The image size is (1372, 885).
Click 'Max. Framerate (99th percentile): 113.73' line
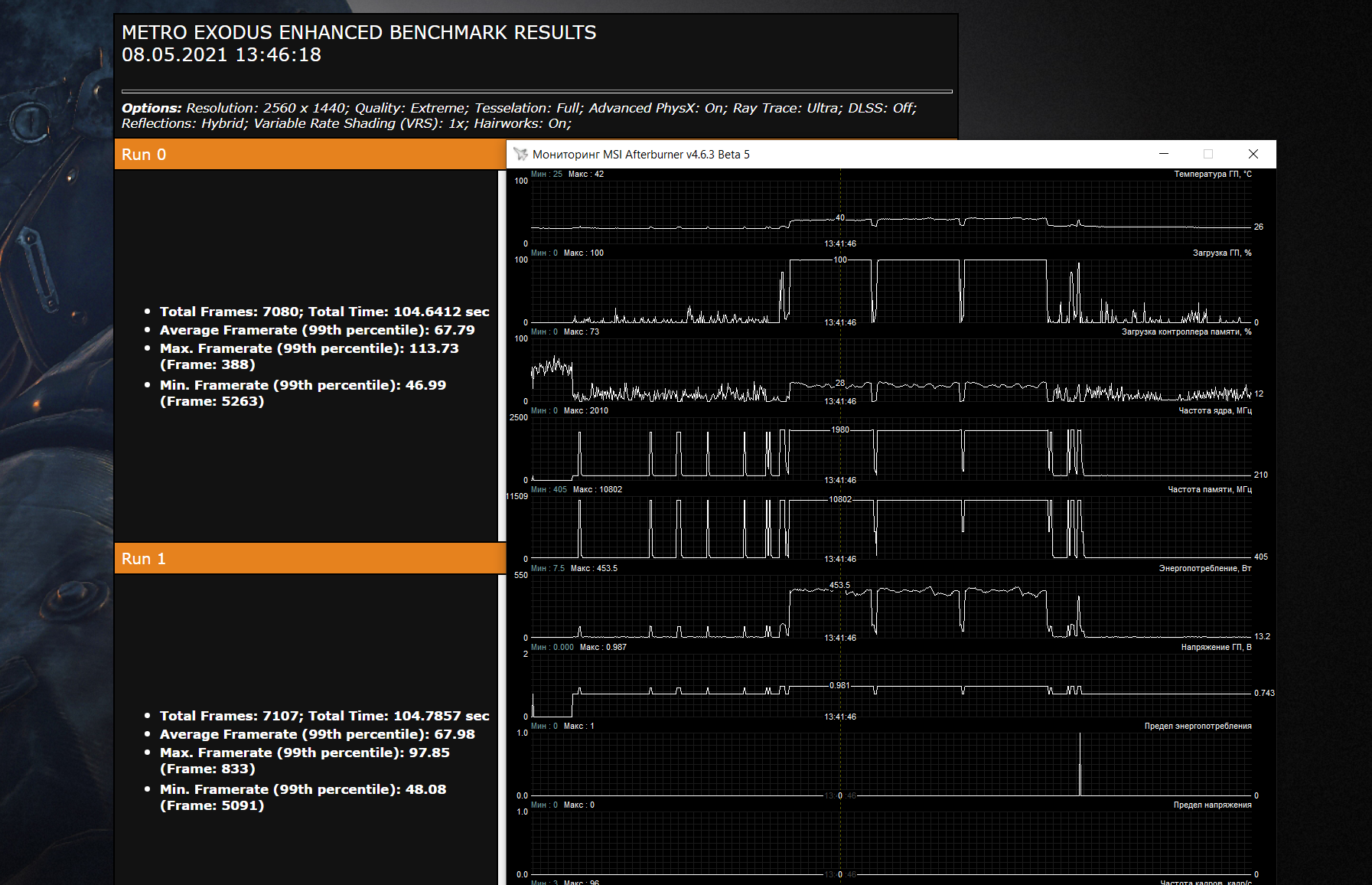(x=309, y=356)
